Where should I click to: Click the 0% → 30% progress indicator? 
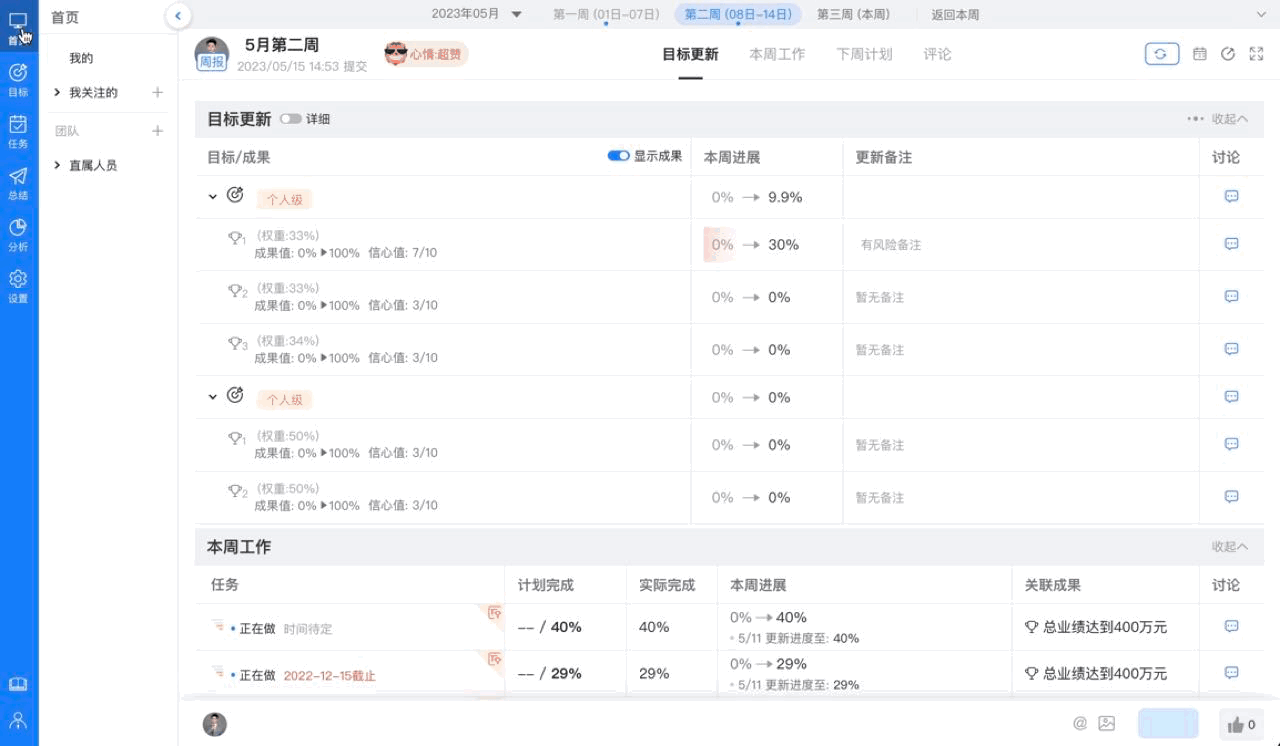(x=755, y=245)
